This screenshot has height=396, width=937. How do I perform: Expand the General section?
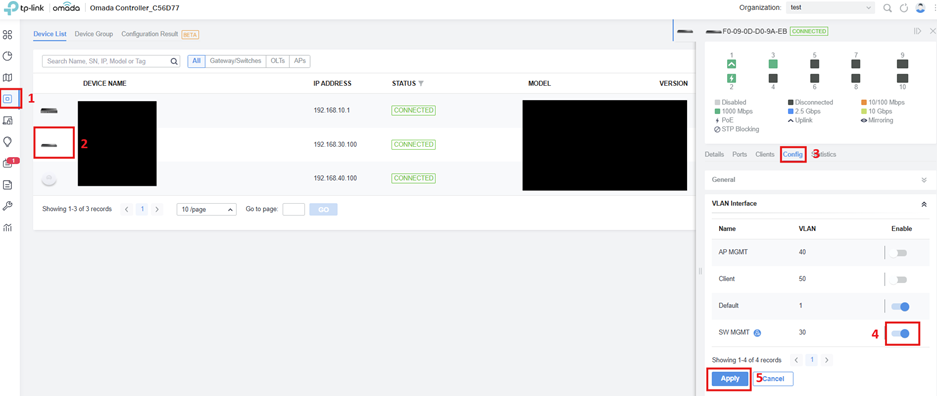tap(819, 179)
